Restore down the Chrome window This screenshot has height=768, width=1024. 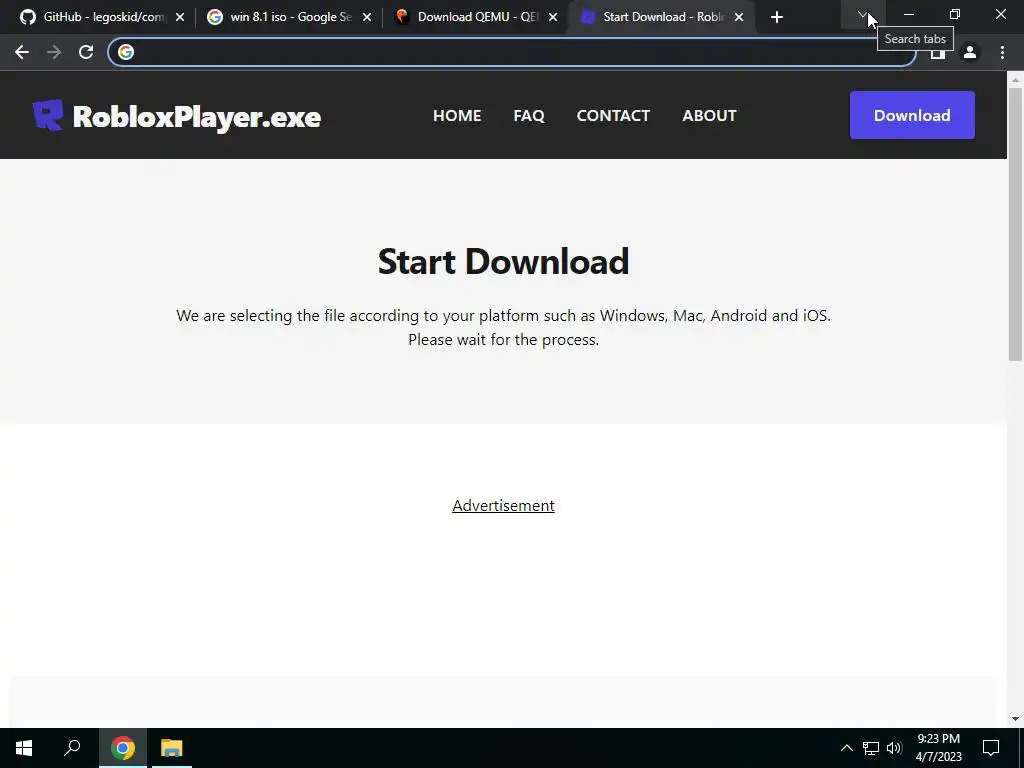tap(955, 14)
